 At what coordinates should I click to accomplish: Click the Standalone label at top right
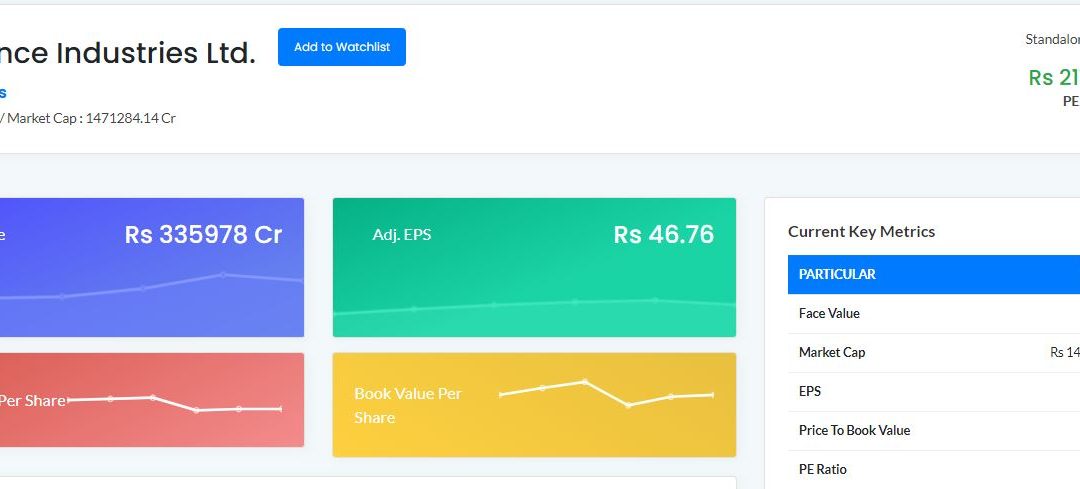[x=1052, y=39]
